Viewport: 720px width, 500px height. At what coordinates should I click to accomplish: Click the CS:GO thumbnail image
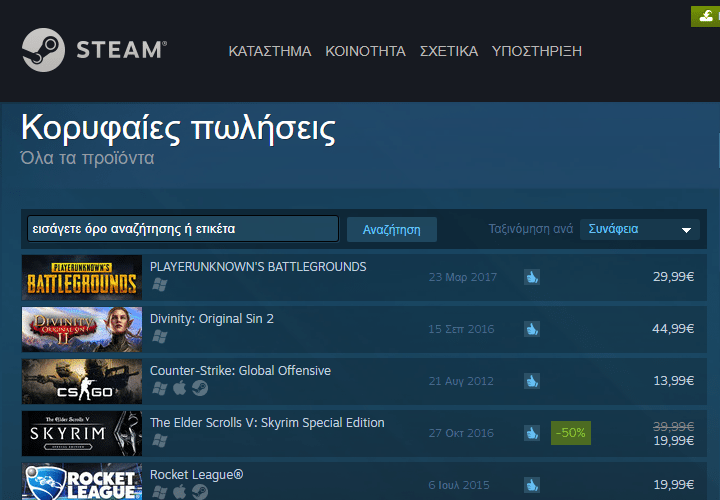[x=82, y=381]
